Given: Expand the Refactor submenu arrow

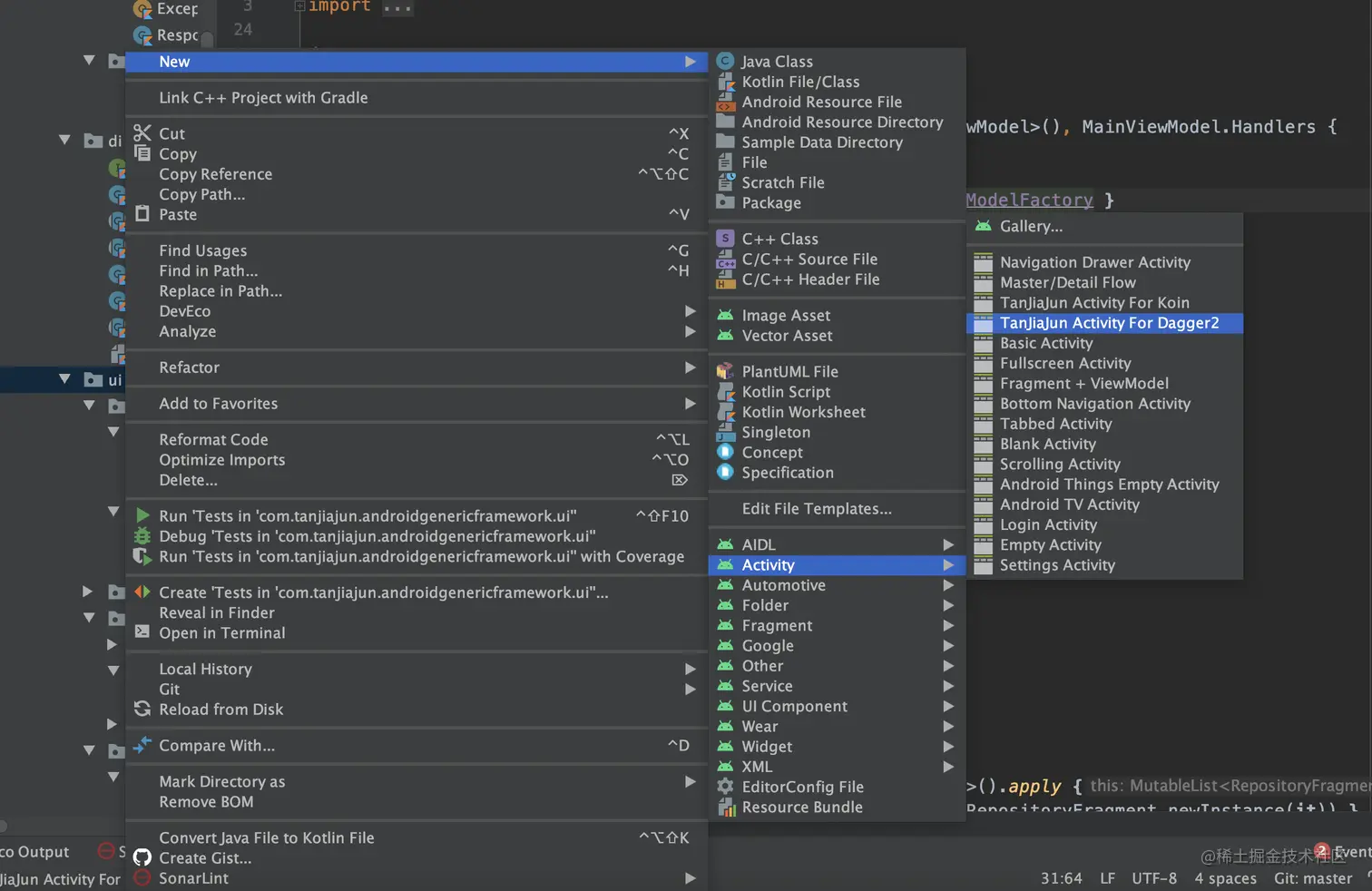Looking at the screenshot, I should coord(691,367).
